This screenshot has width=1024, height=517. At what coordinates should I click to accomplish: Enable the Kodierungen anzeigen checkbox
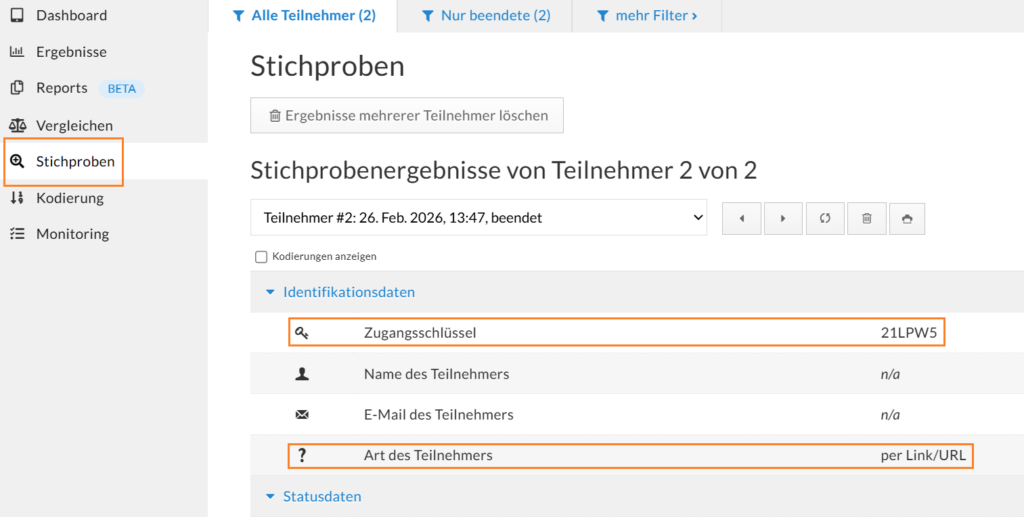pos(262,257)
